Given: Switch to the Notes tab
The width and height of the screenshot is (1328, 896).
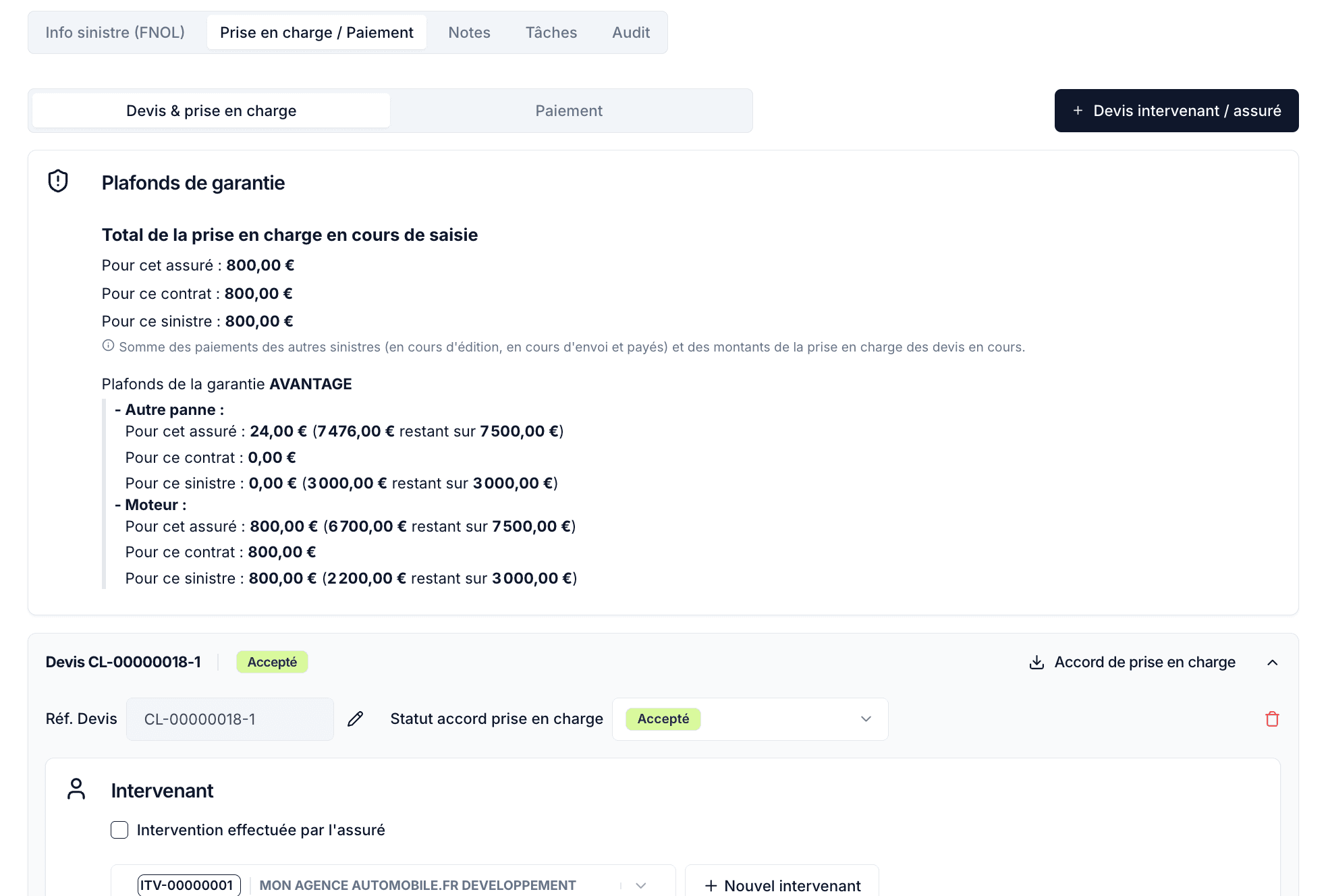Looking at the screenshot, I should click(x=469, y=32).
